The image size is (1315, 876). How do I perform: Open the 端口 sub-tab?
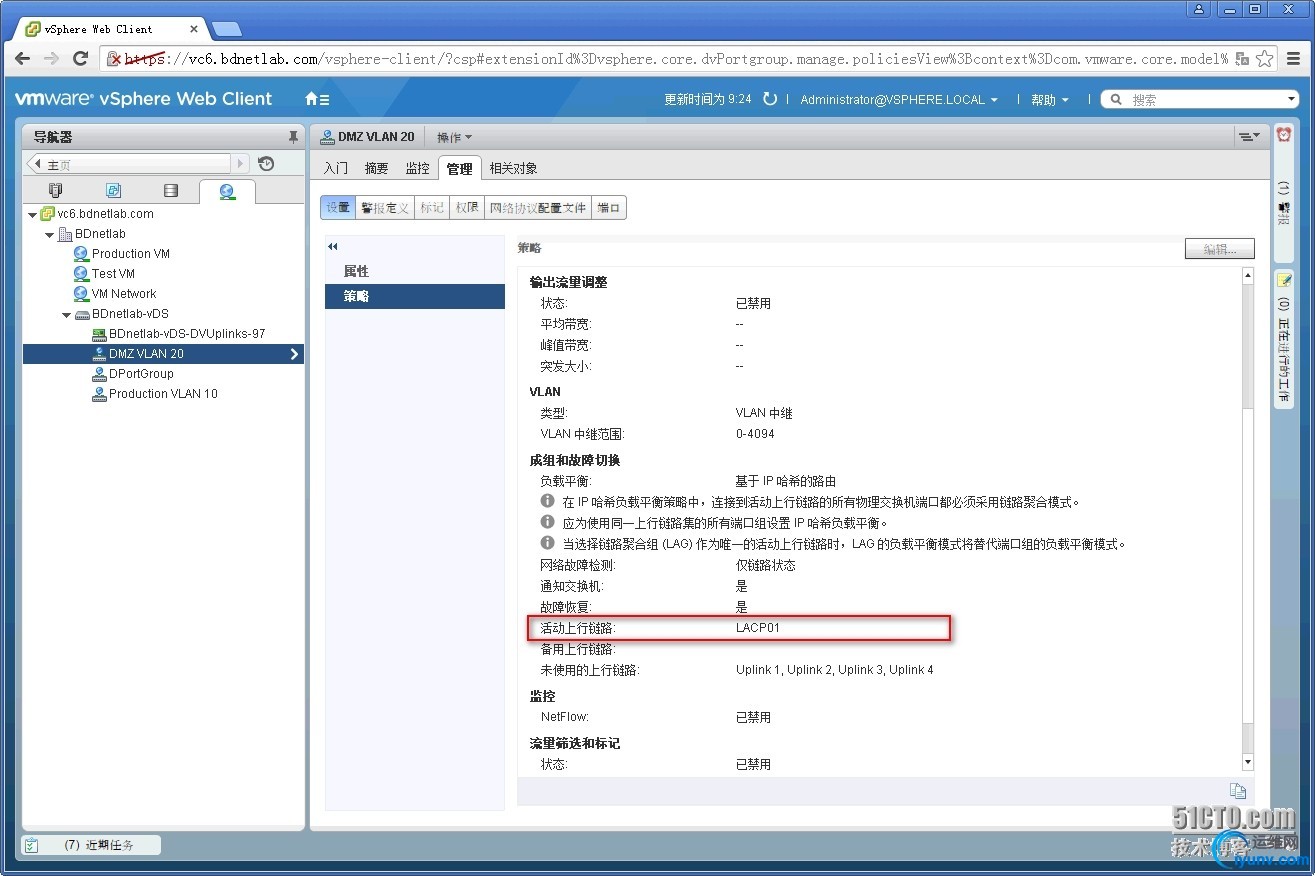click(608, 207)
